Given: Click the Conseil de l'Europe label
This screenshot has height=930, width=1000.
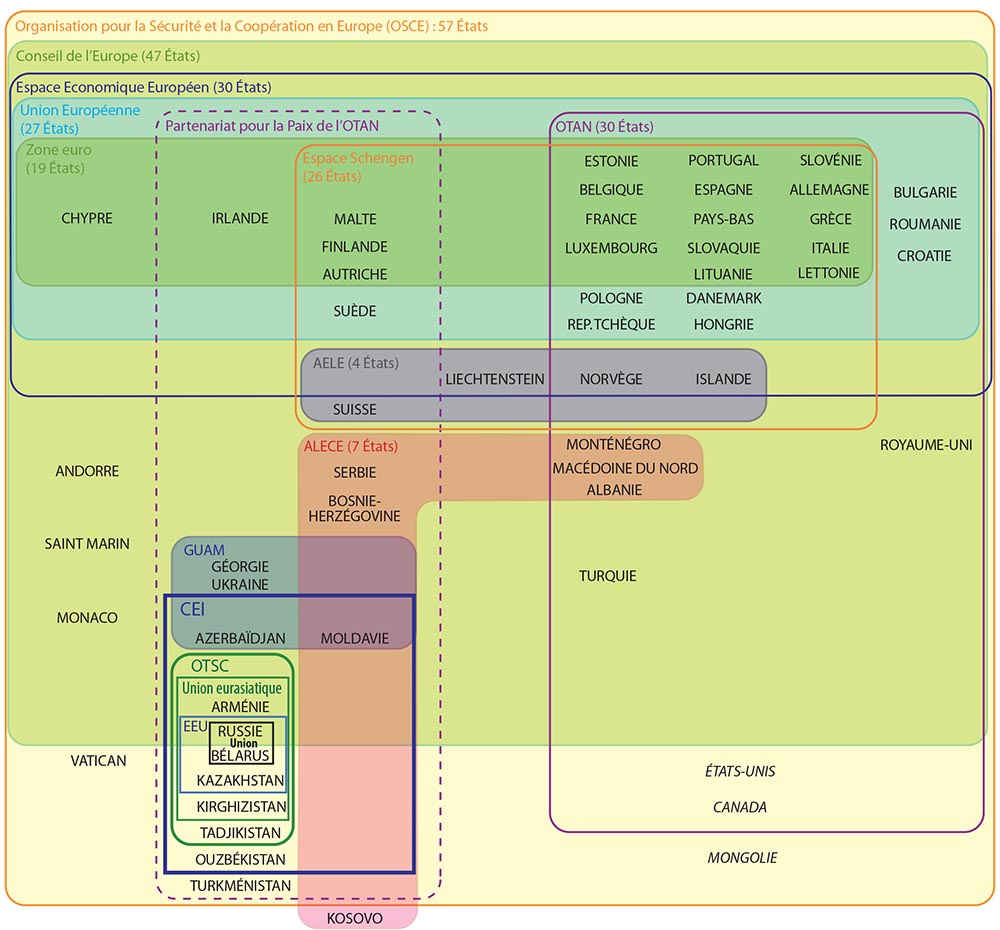Looking at the screenshot, I should 110,57.
